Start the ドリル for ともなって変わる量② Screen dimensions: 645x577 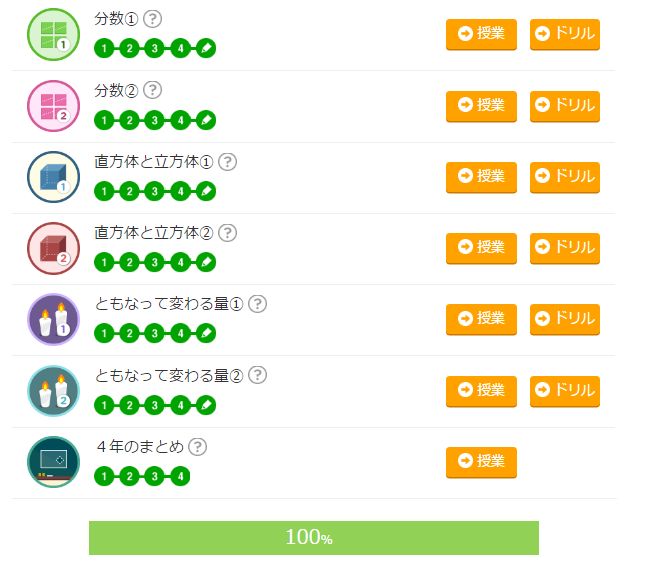click(565, 391)
